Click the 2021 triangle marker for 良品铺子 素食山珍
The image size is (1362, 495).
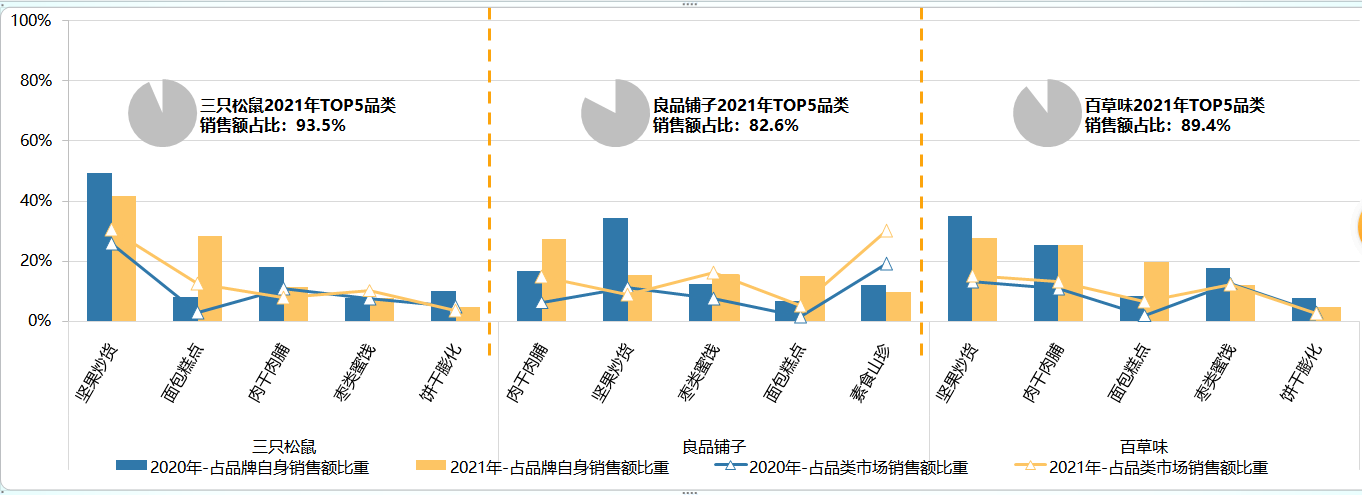click(886, 231)
